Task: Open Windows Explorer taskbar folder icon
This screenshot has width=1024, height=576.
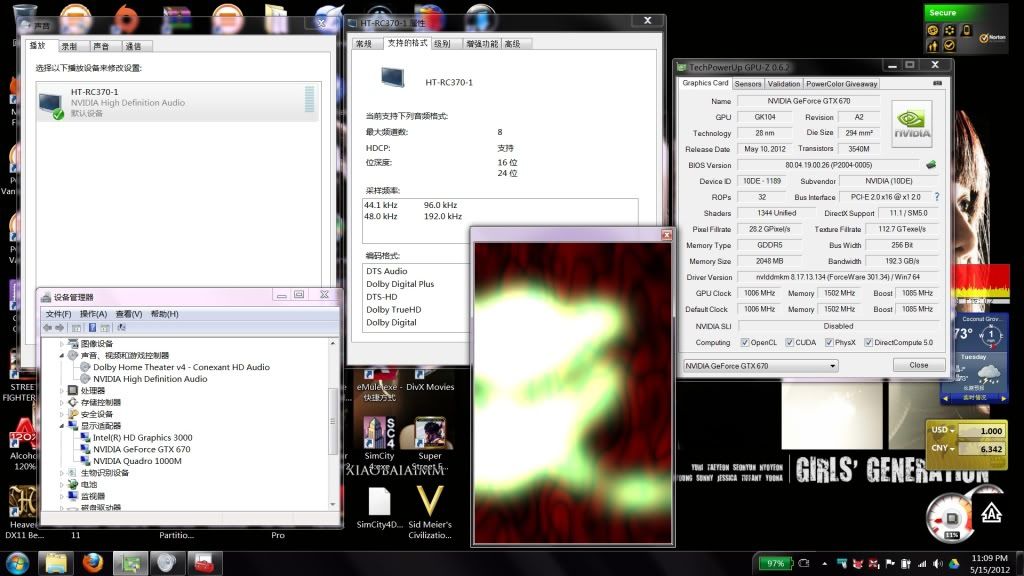Action: 56,562
